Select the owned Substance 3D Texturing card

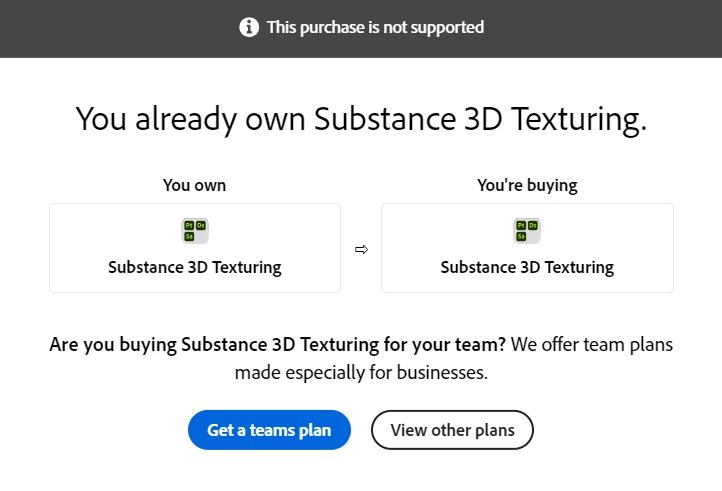point(195,248)
